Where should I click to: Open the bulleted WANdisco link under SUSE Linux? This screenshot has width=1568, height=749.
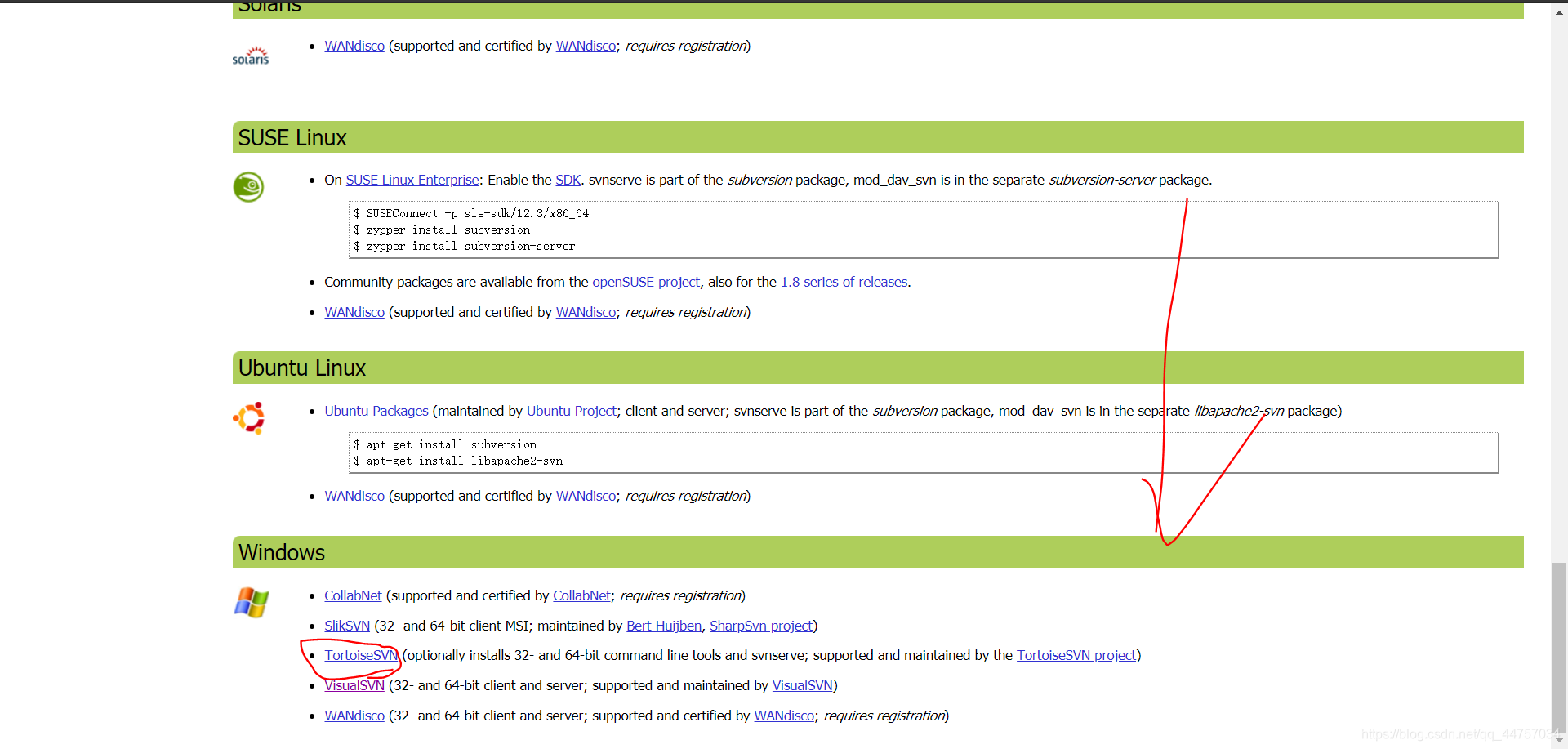pos(354,312)
